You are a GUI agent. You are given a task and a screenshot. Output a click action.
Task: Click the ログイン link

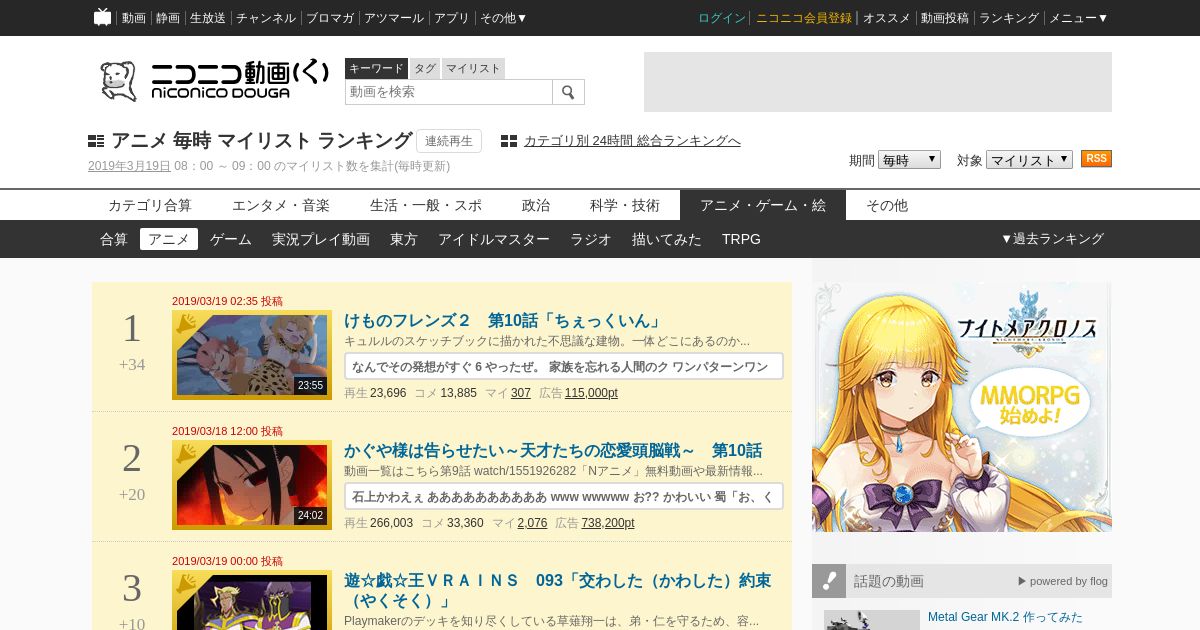[x=722, y=18]
